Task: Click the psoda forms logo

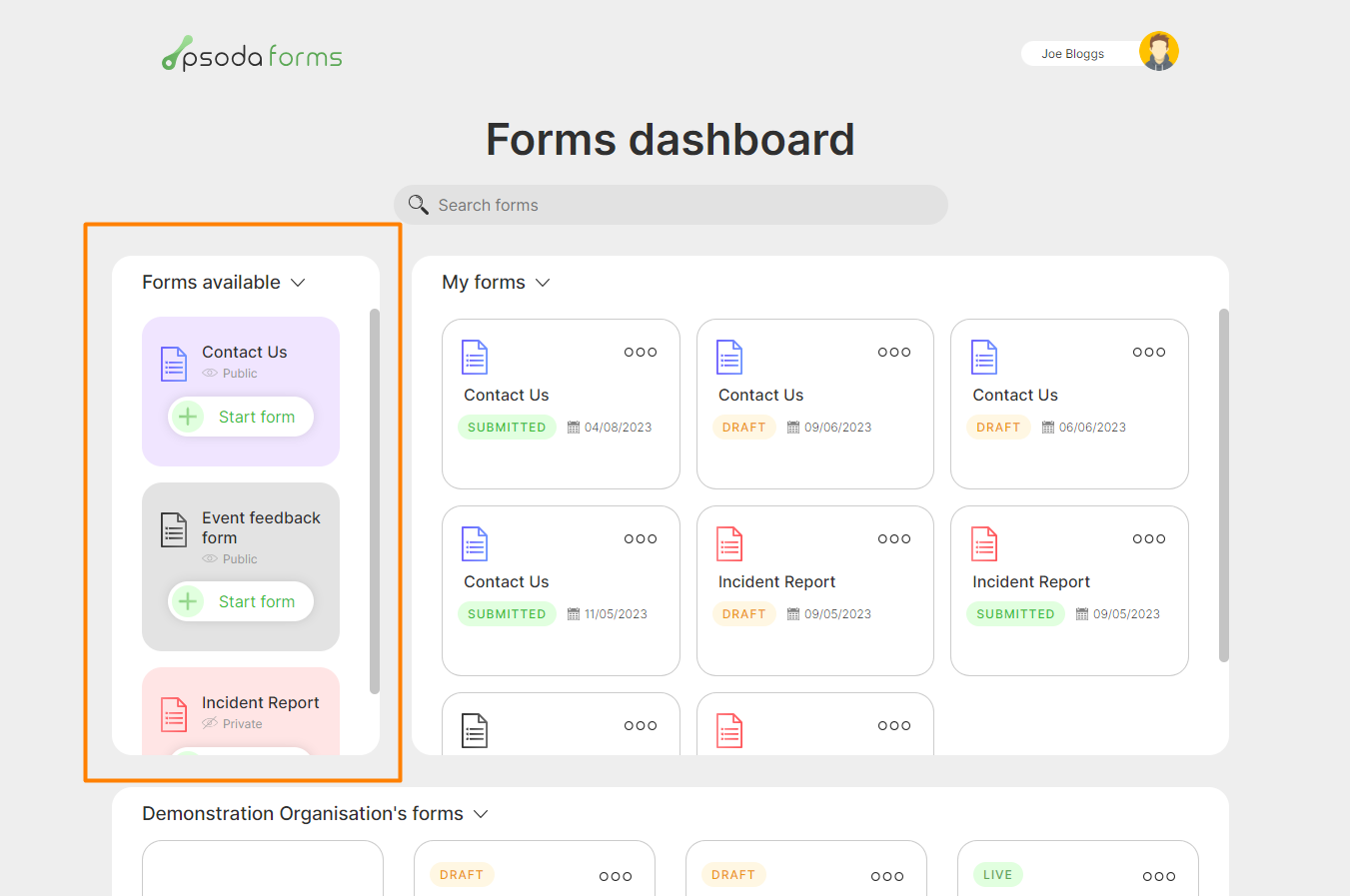Action: (252, 55)
